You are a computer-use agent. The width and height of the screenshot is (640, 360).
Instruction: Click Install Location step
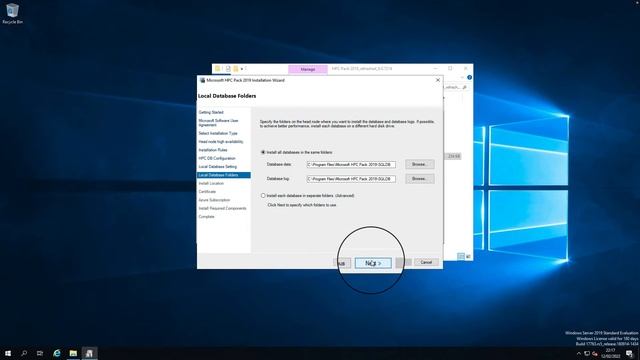pyautogui.click(x=211, y=184)
